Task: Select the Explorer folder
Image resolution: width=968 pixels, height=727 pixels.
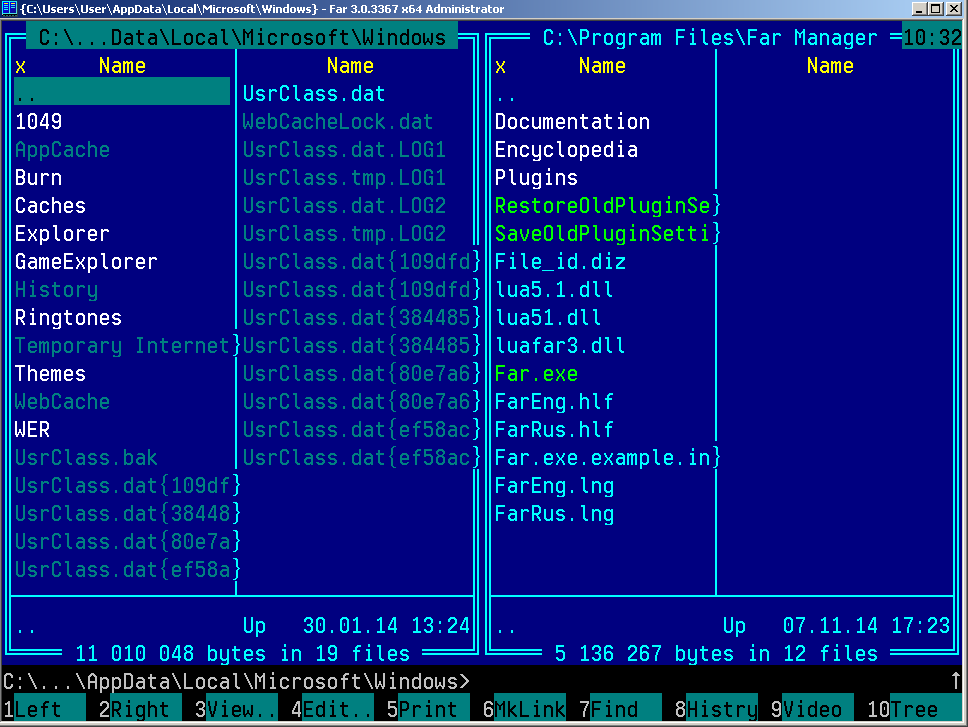Action: click(x=62, y=234)
